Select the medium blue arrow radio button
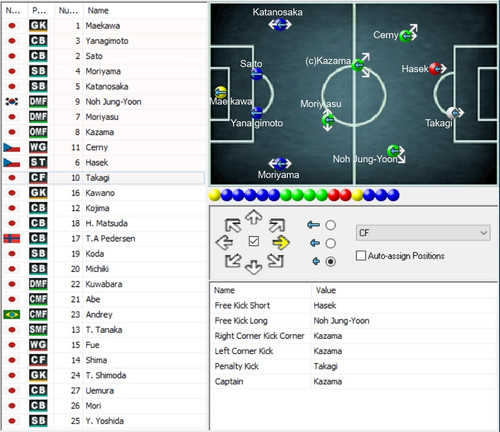The image size is (500, 432). [330, 243]
